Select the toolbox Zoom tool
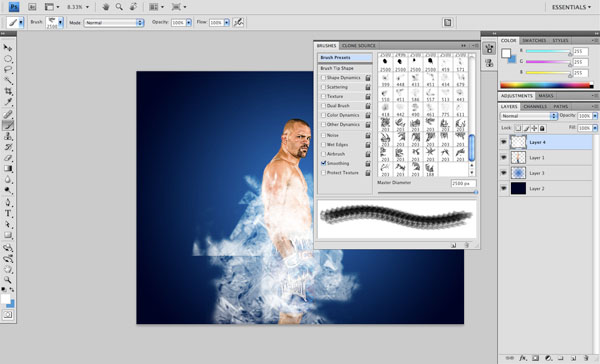This screenshot has width=600, height=364. 8,280
